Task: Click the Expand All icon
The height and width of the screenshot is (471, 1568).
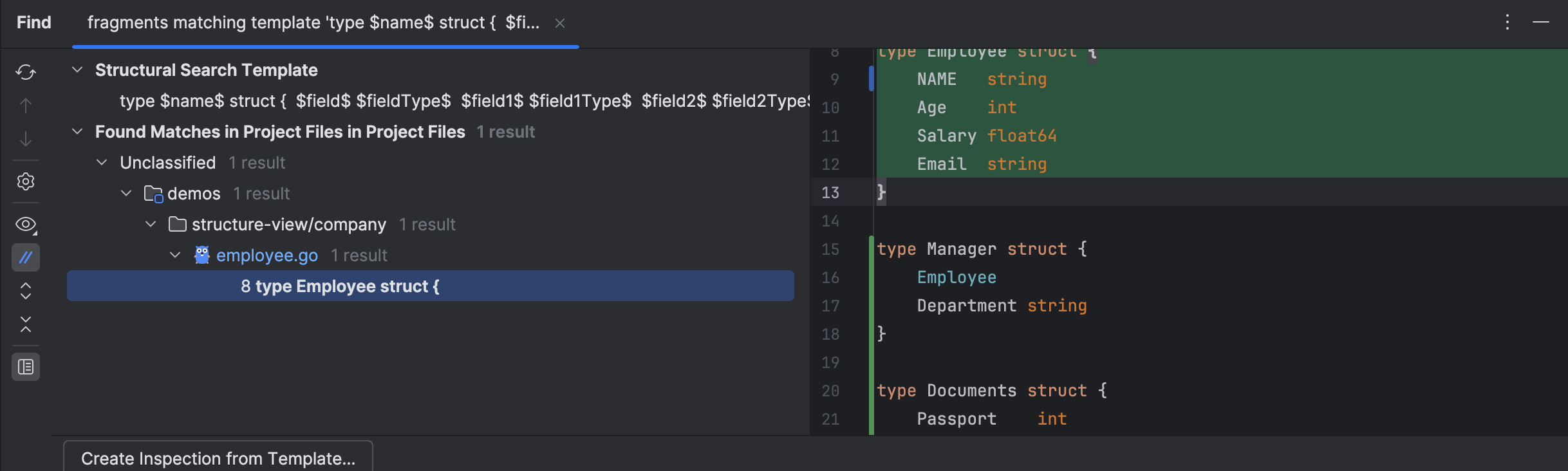Action: [x=26, y=291]
